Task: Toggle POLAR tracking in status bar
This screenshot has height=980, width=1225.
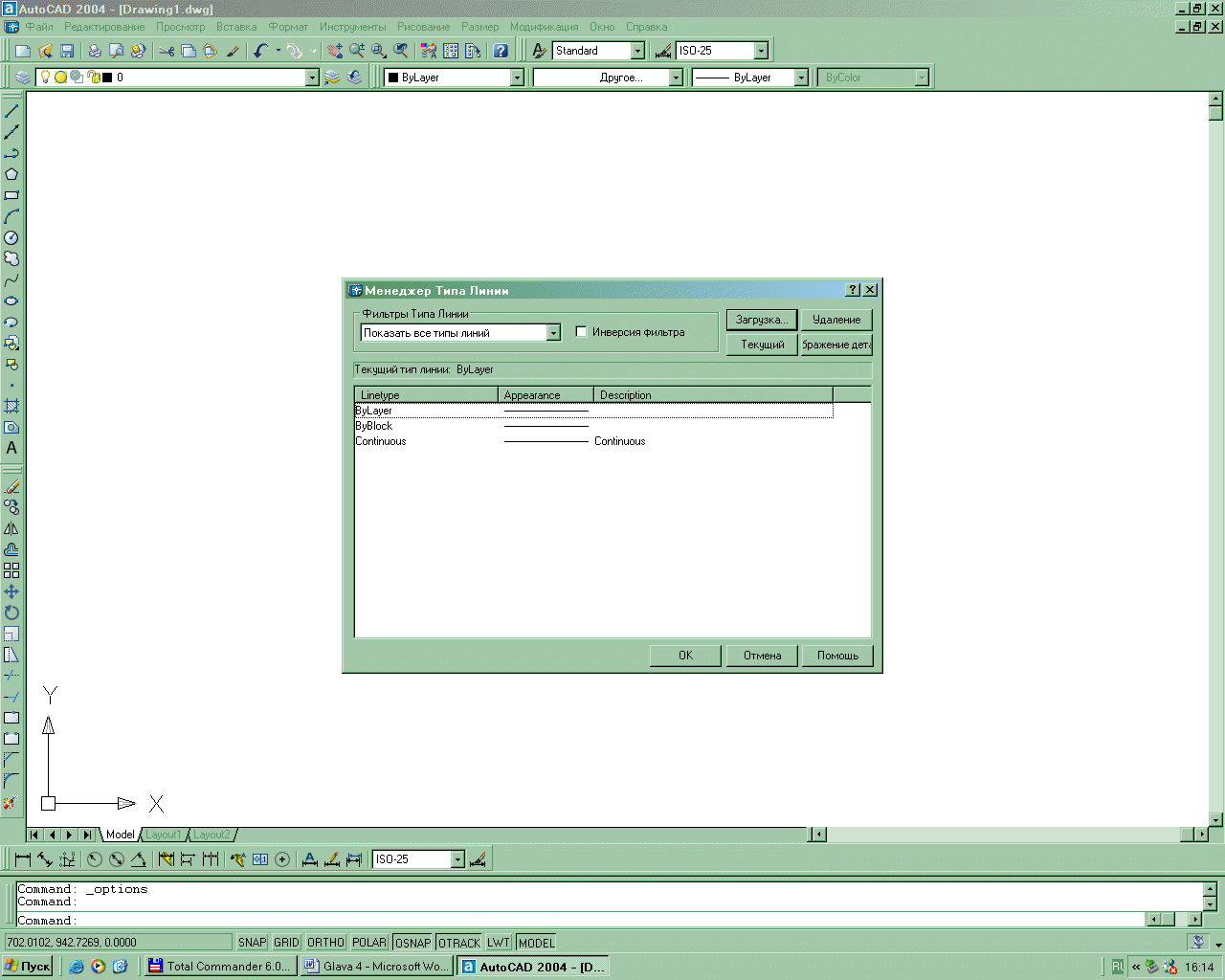Action: 369,943
